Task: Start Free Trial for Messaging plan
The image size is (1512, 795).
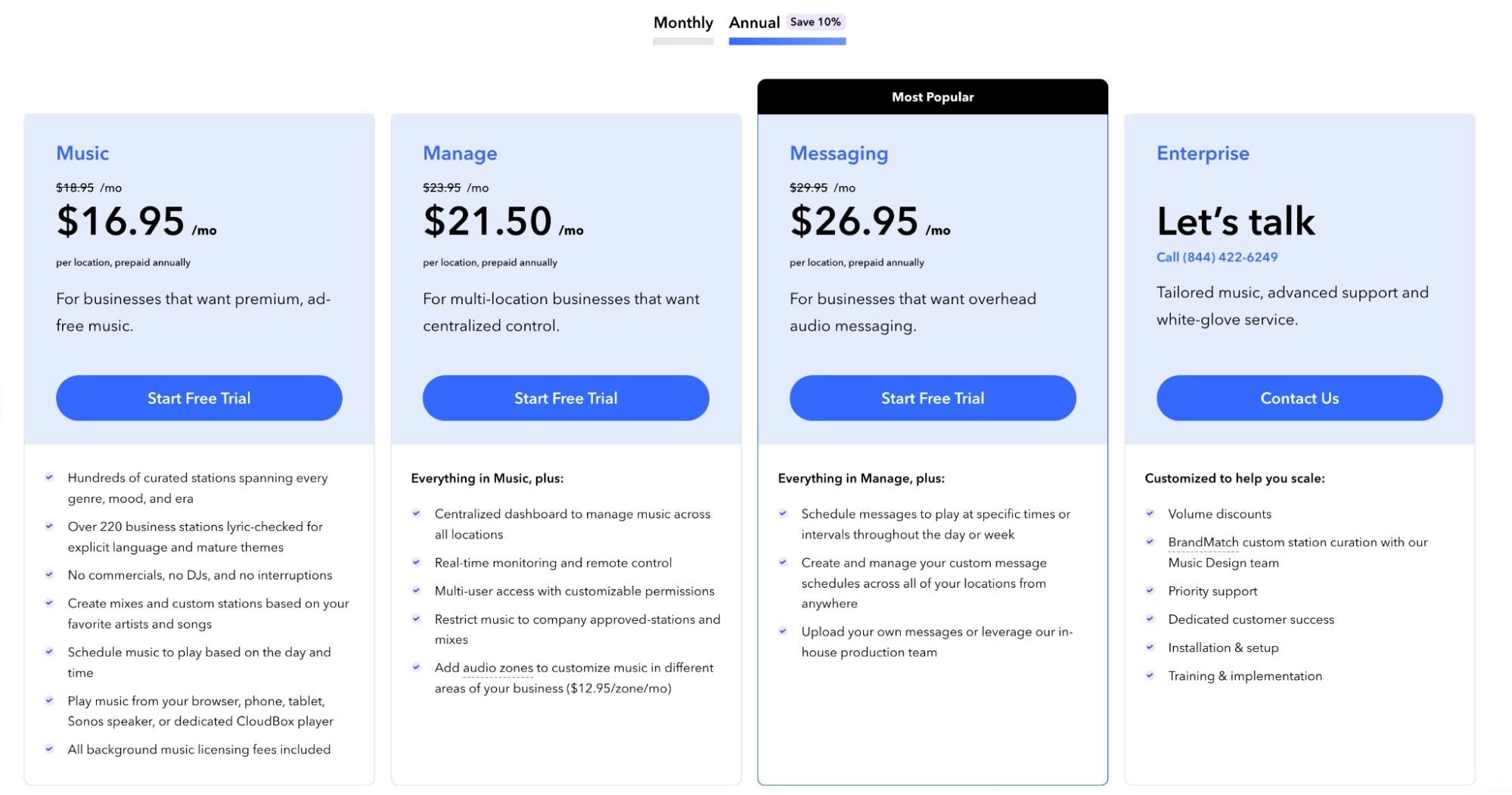Action: [933, 398]
